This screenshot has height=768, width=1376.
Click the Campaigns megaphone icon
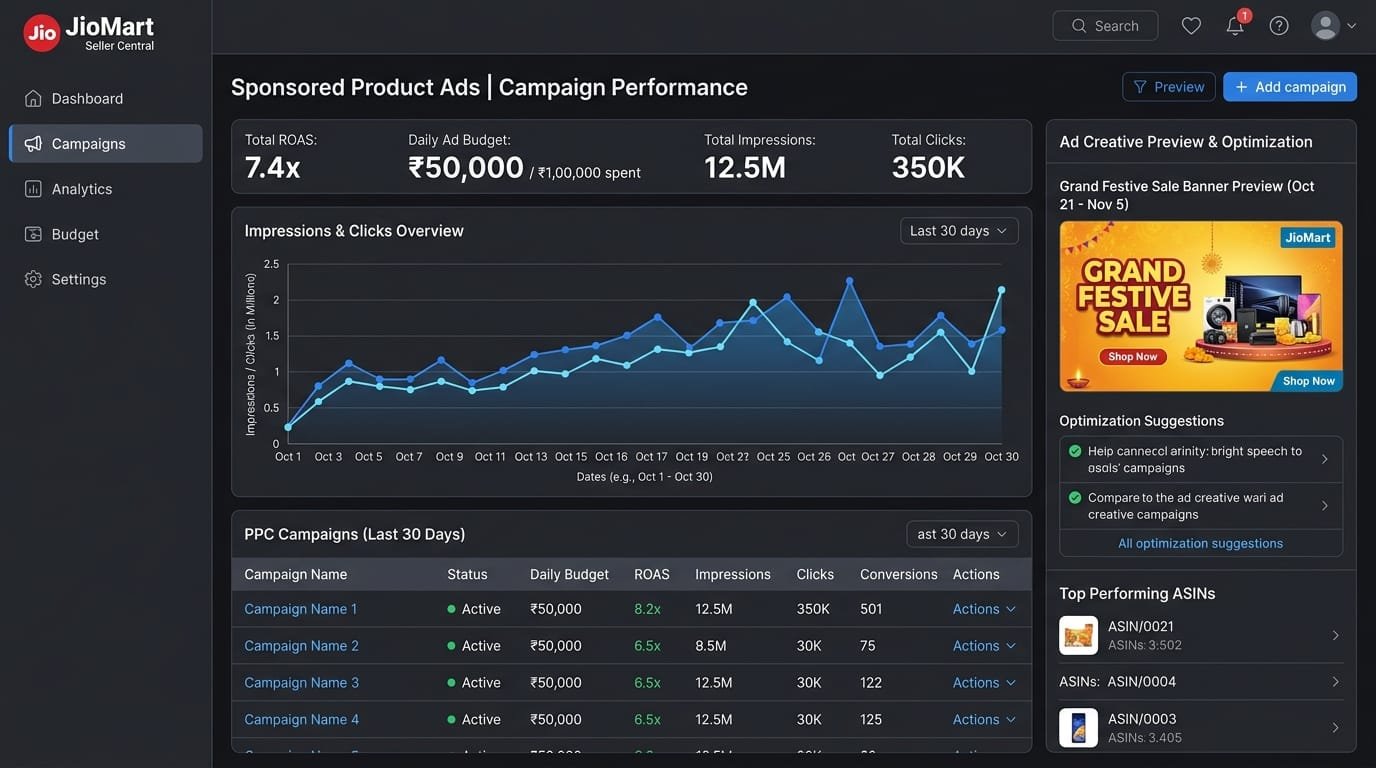tap(33, 143)
